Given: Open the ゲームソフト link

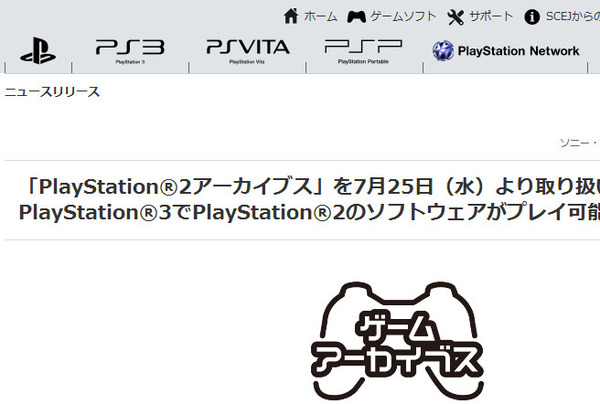Looking at the screenshot, I should click(x=403, y=16).
